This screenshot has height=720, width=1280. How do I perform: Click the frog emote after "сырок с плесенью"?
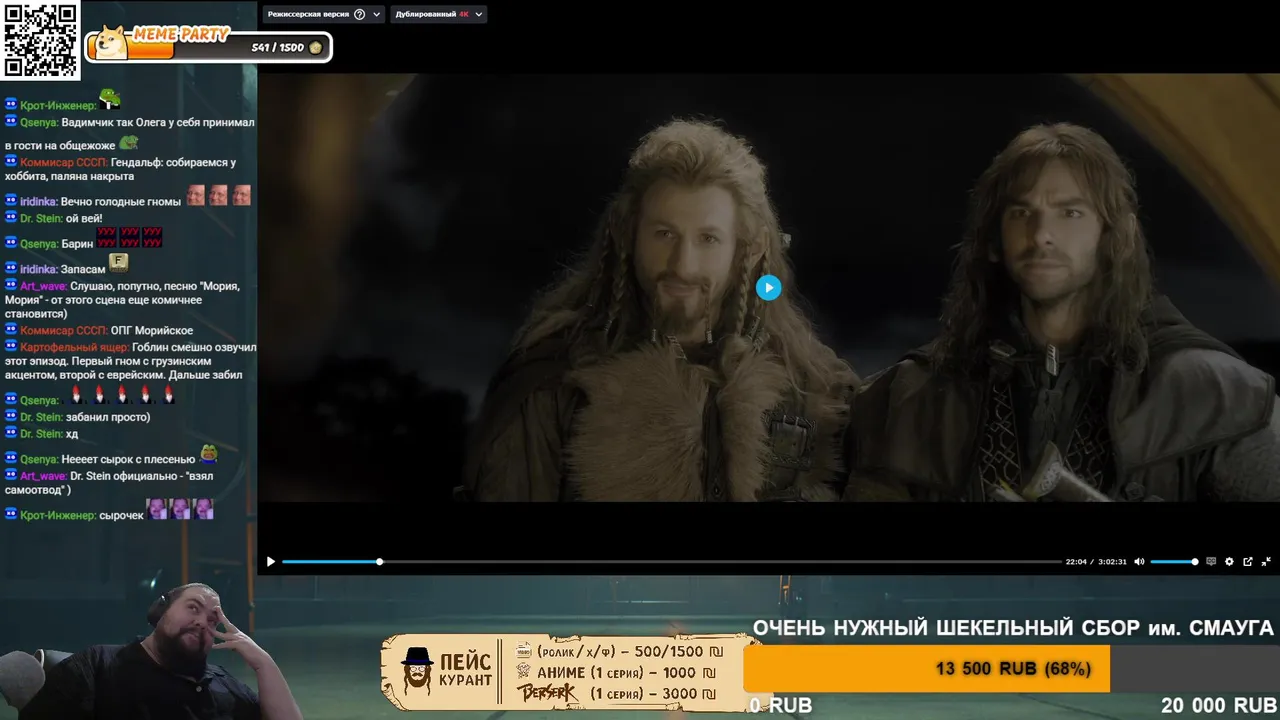(x=209, y=453)
